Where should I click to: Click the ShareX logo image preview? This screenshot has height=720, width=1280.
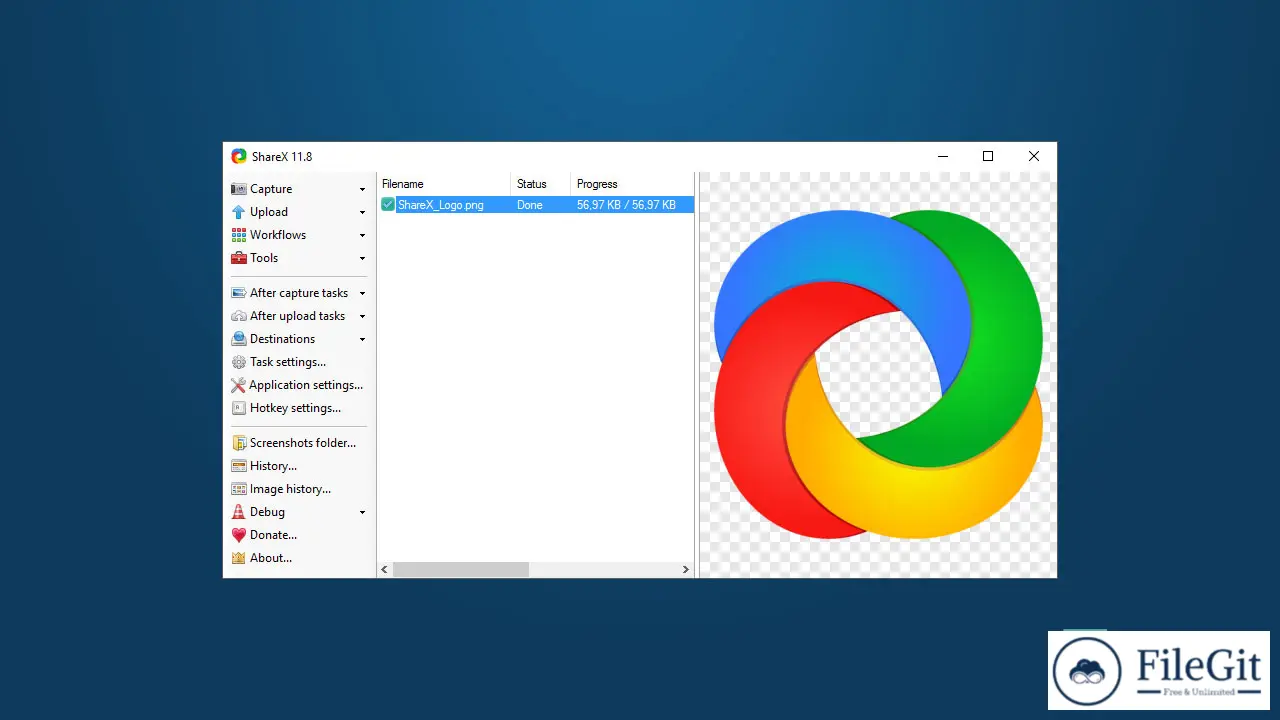[x=878, y=375]
